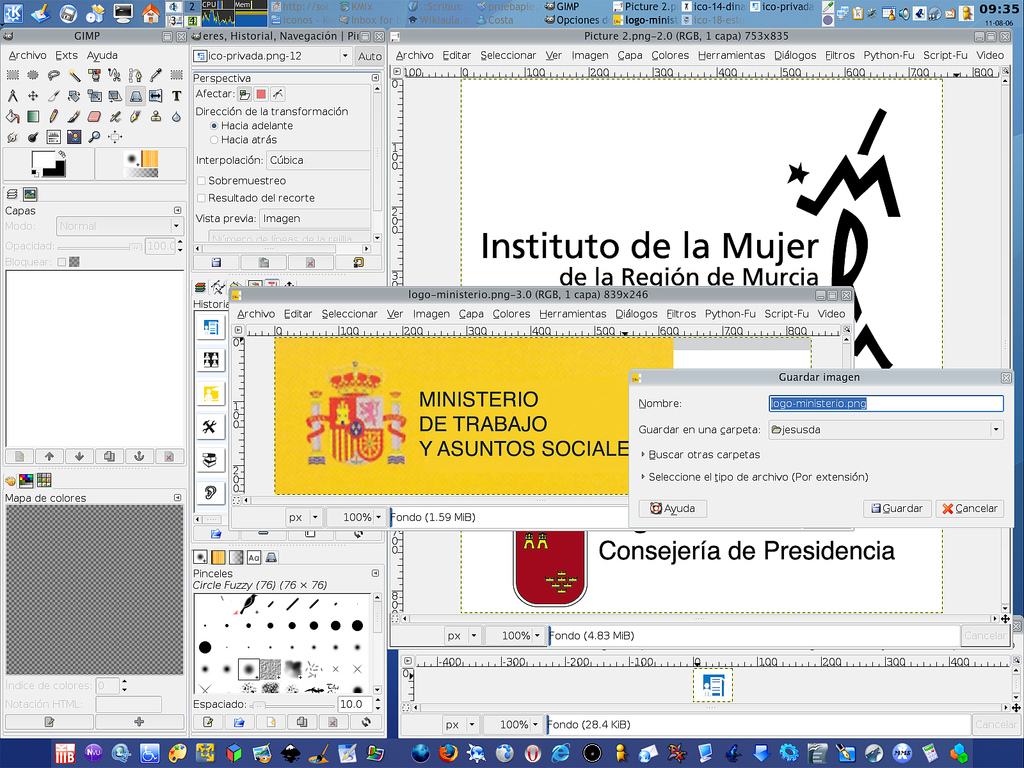The height and width of the screenshot is (768, 1024).
Task: Select the Bucket Fill tool
Action: click(x=12, y=117)
